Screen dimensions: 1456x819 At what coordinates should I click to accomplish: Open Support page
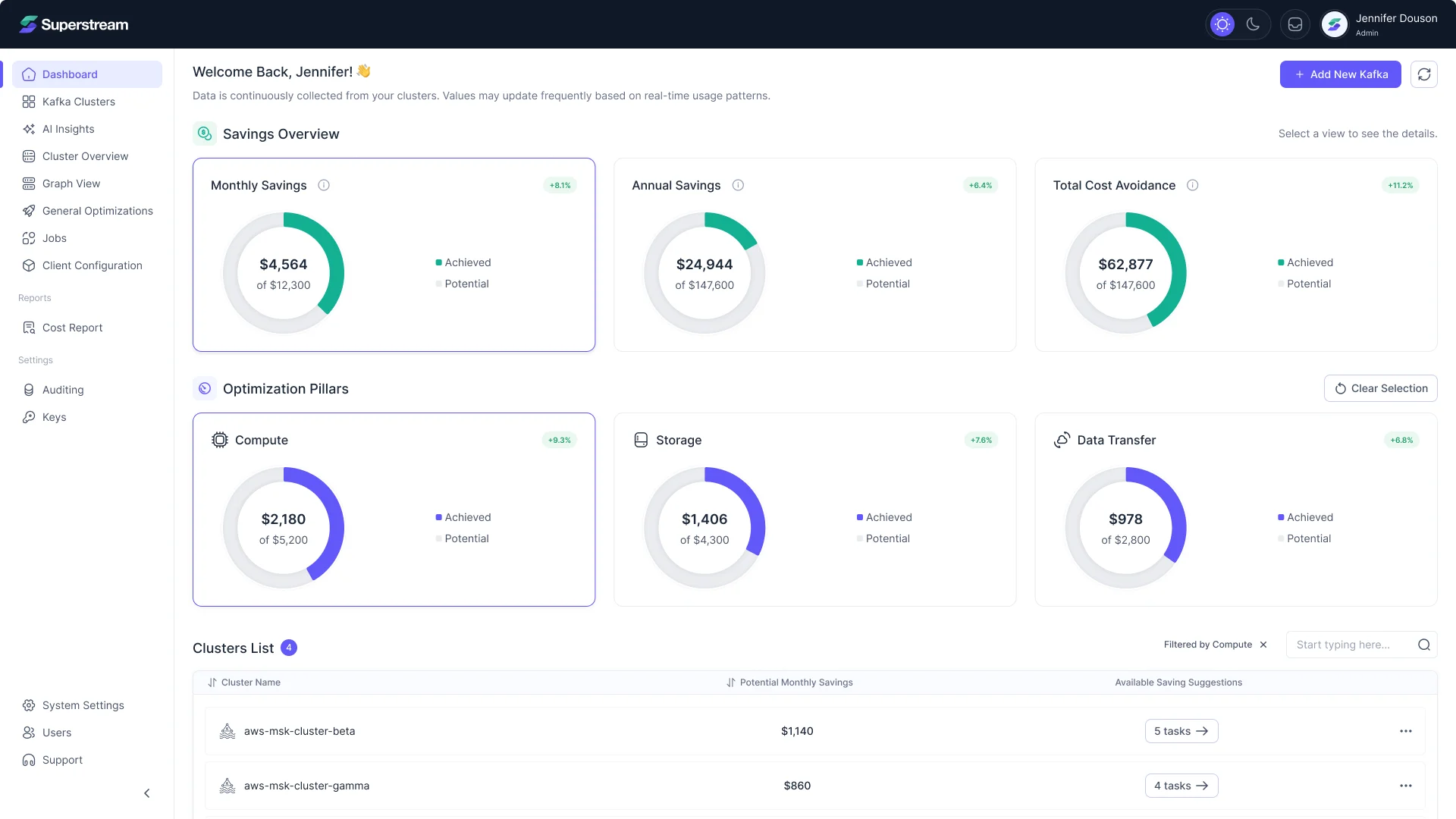pos(87,760)
